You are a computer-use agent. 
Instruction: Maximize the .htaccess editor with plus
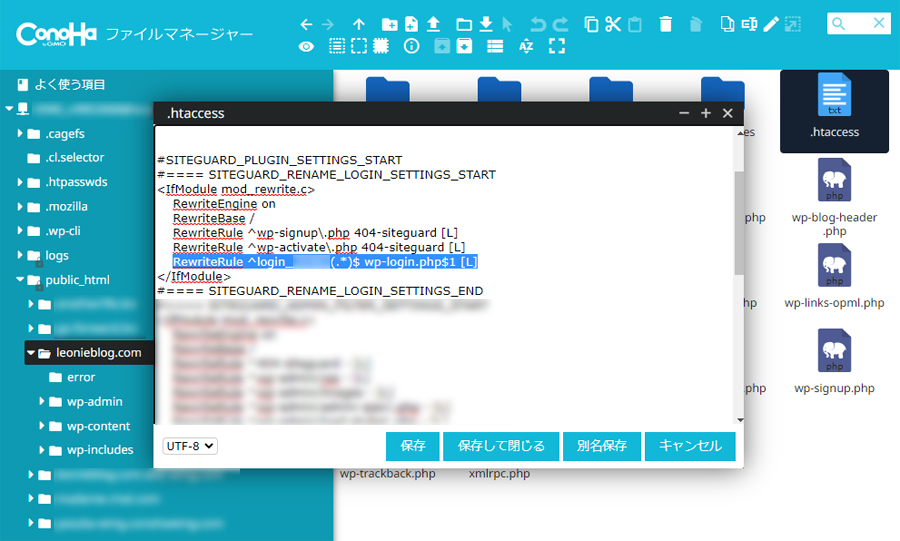pyautogui.click(x=706, y=114)
